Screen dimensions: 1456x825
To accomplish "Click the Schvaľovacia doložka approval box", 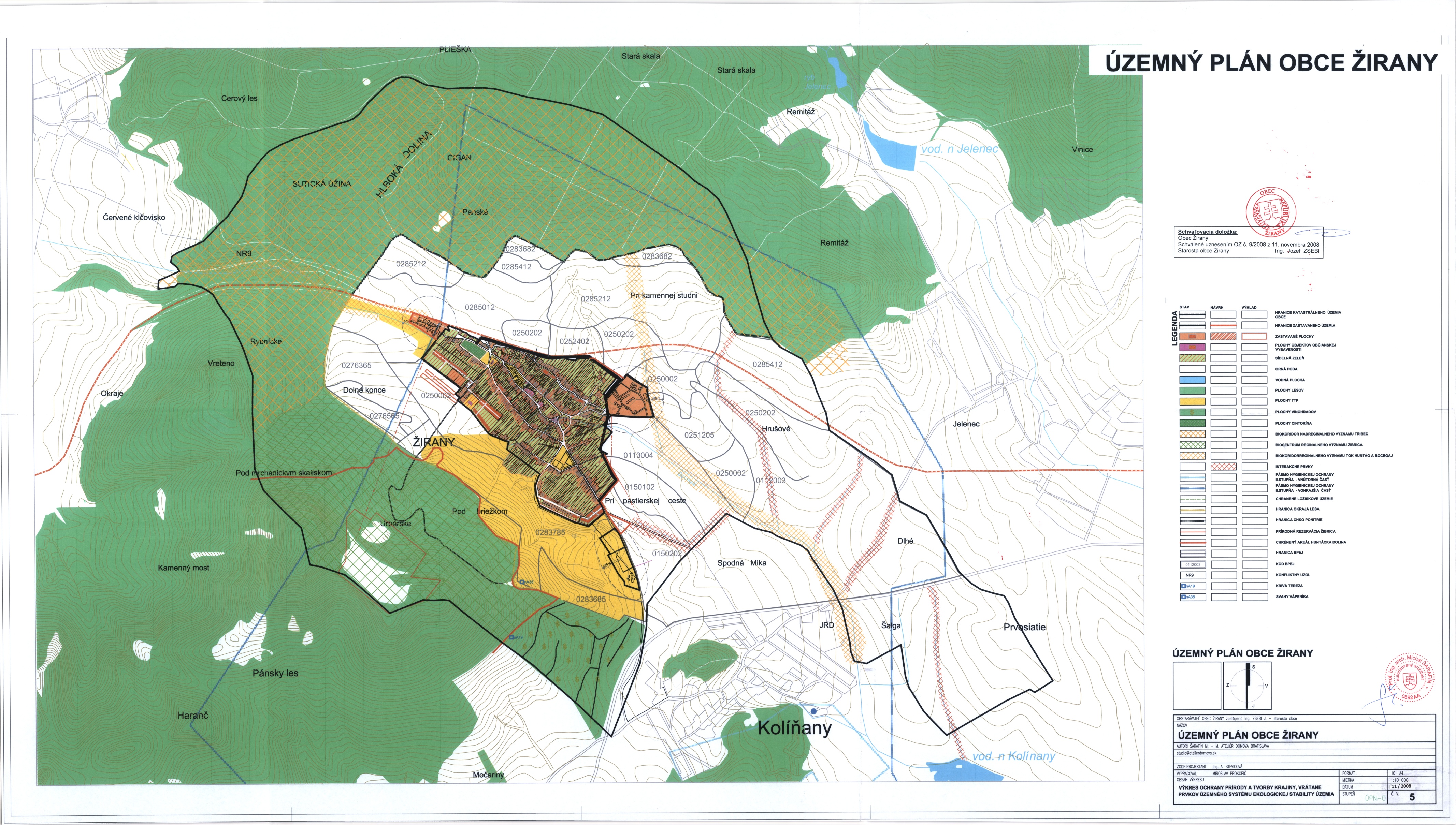I will pyautogui.click(x=1249, y=242).
